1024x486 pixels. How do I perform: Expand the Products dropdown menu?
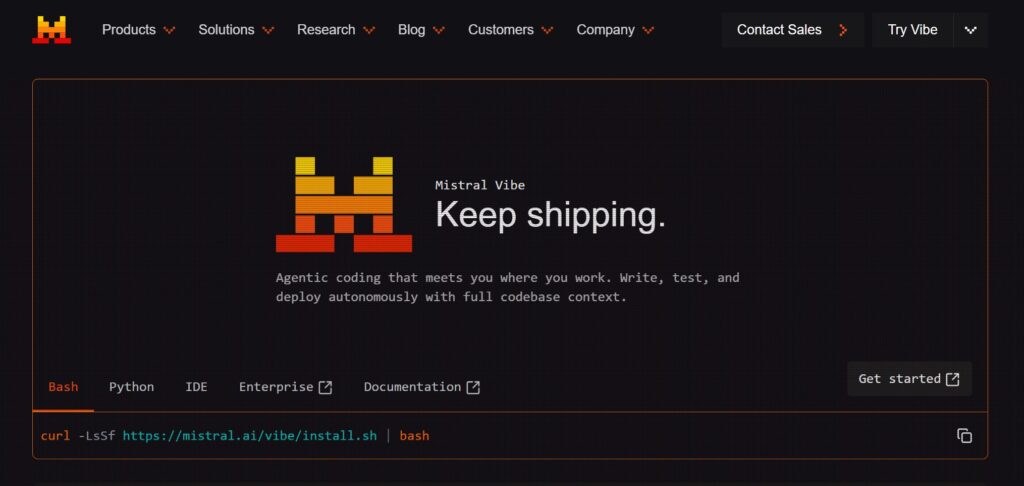tap(138, 30)
